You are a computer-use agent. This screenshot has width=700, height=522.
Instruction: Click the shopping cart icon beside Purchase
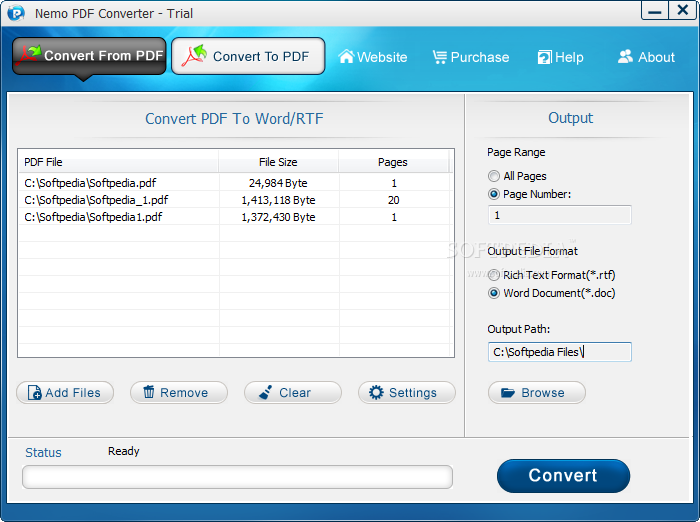pos(440,57)
